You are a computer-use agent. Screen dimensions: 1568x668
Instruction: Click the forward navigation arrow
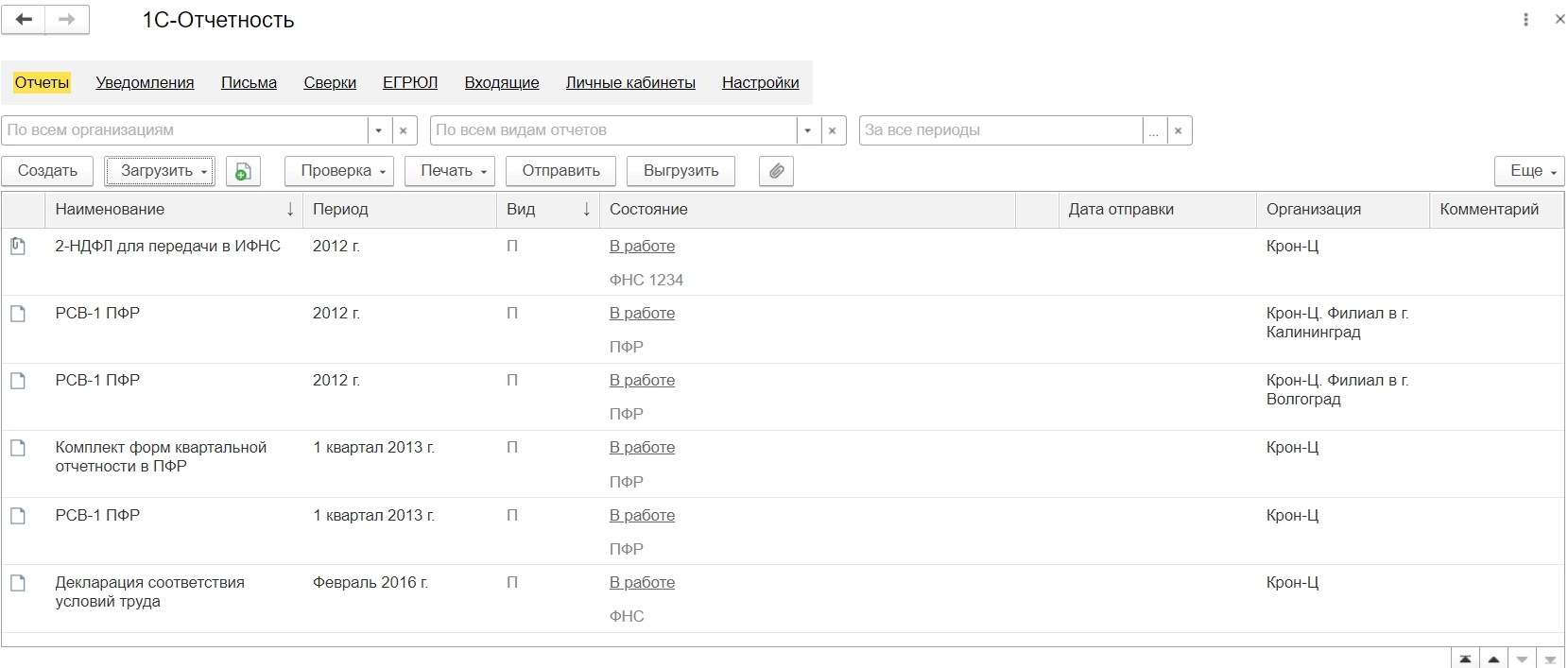pyautogui.click(x=67, y=20)
